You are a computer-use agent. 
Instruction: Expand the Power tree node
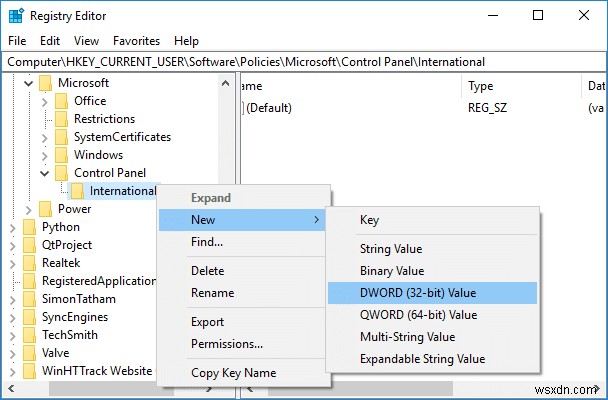[27, 209]
